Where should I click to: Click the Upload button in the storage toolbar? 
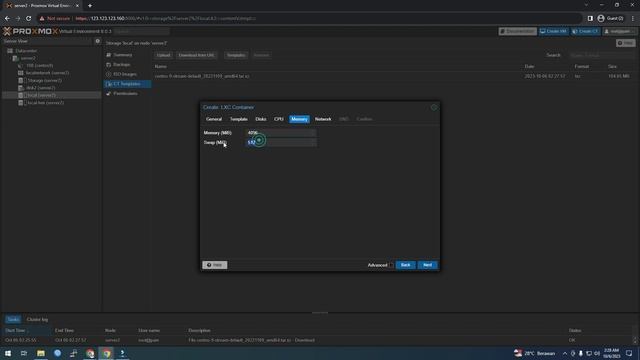(x=163, y=55)
